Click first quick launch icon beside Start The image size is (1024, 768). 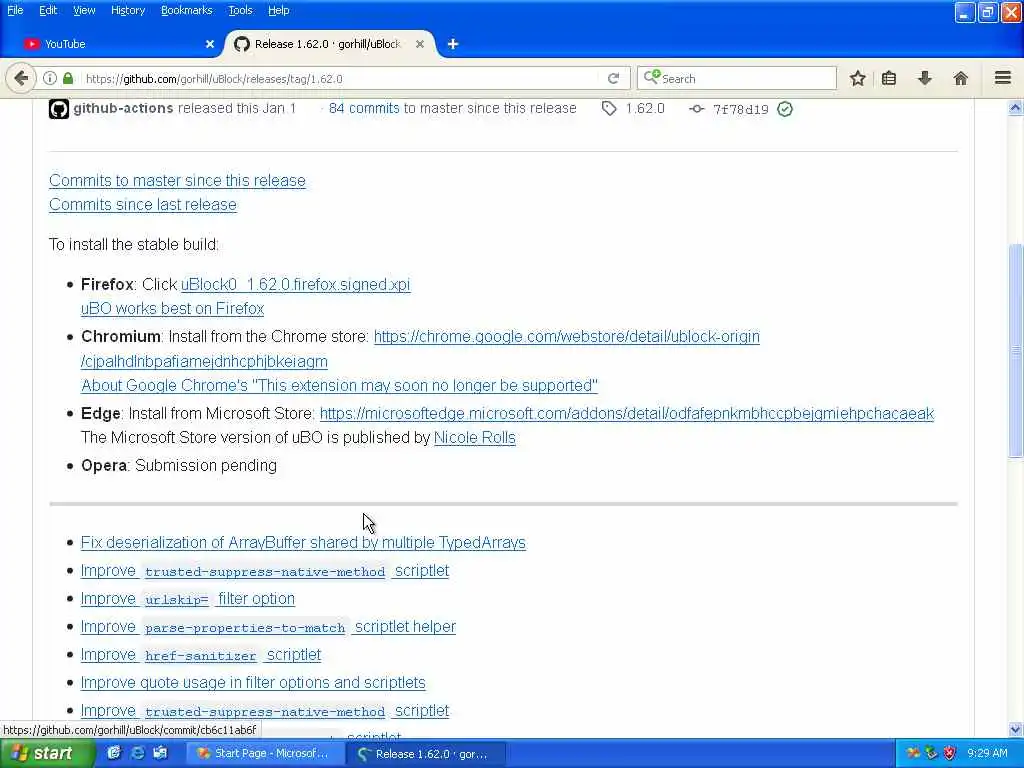point(114,753)
